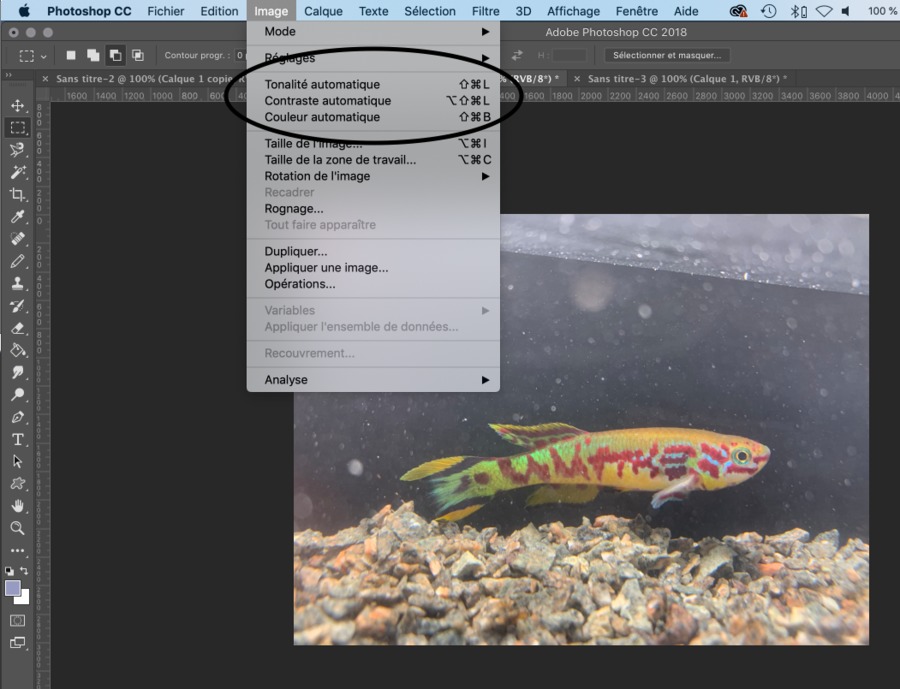Screen dimensions: 900x689
Task: Close the Sans titre-2 tab
Action: tap(45, 79)
